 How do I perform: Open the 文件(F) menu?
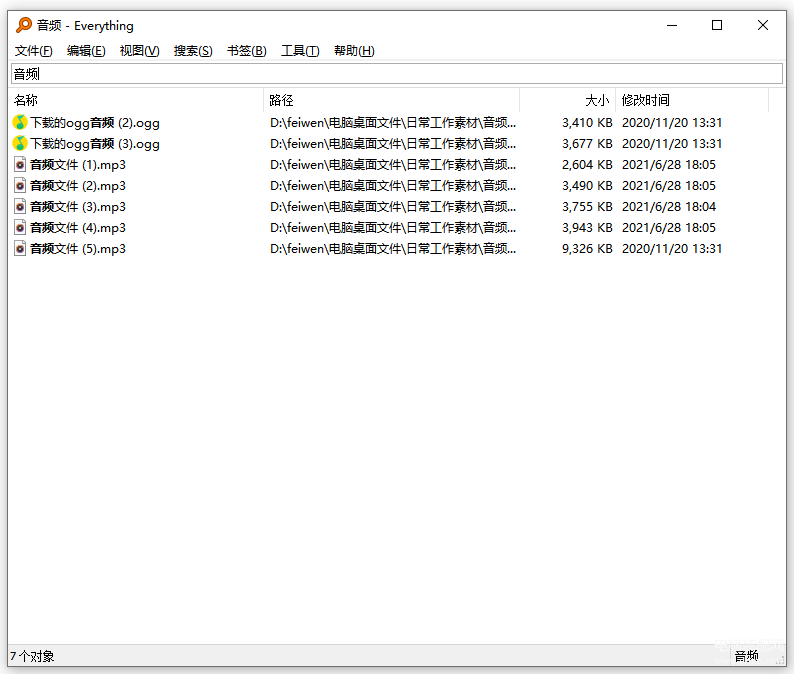[x=33, y=51]
